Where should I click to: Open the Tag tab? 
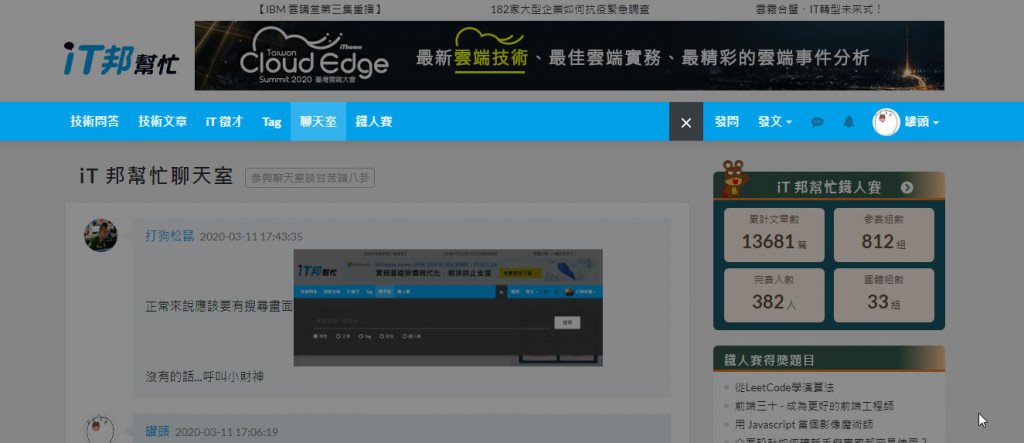pyautogui.click(x=272, y=122)
